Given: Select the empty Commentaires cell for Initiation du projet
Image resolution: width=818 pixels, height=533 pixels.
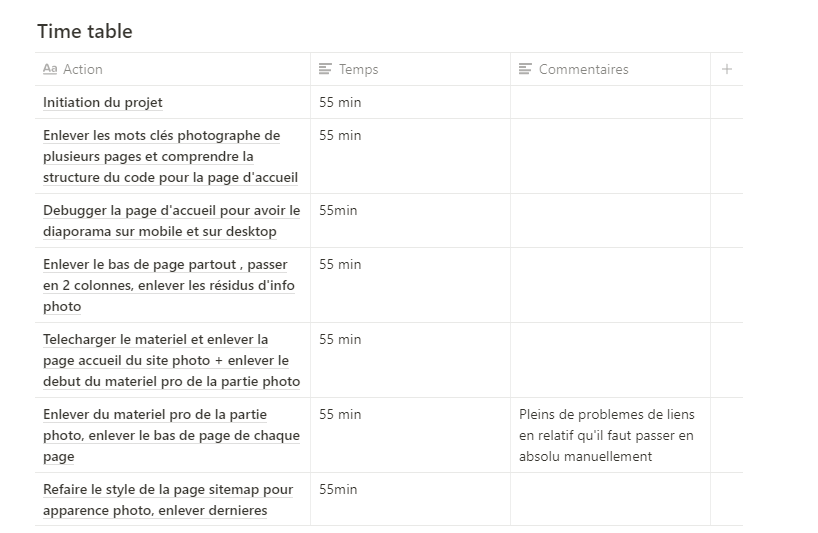Looking at the screenshot, I should pyautogui.click(x=610, y=102).
